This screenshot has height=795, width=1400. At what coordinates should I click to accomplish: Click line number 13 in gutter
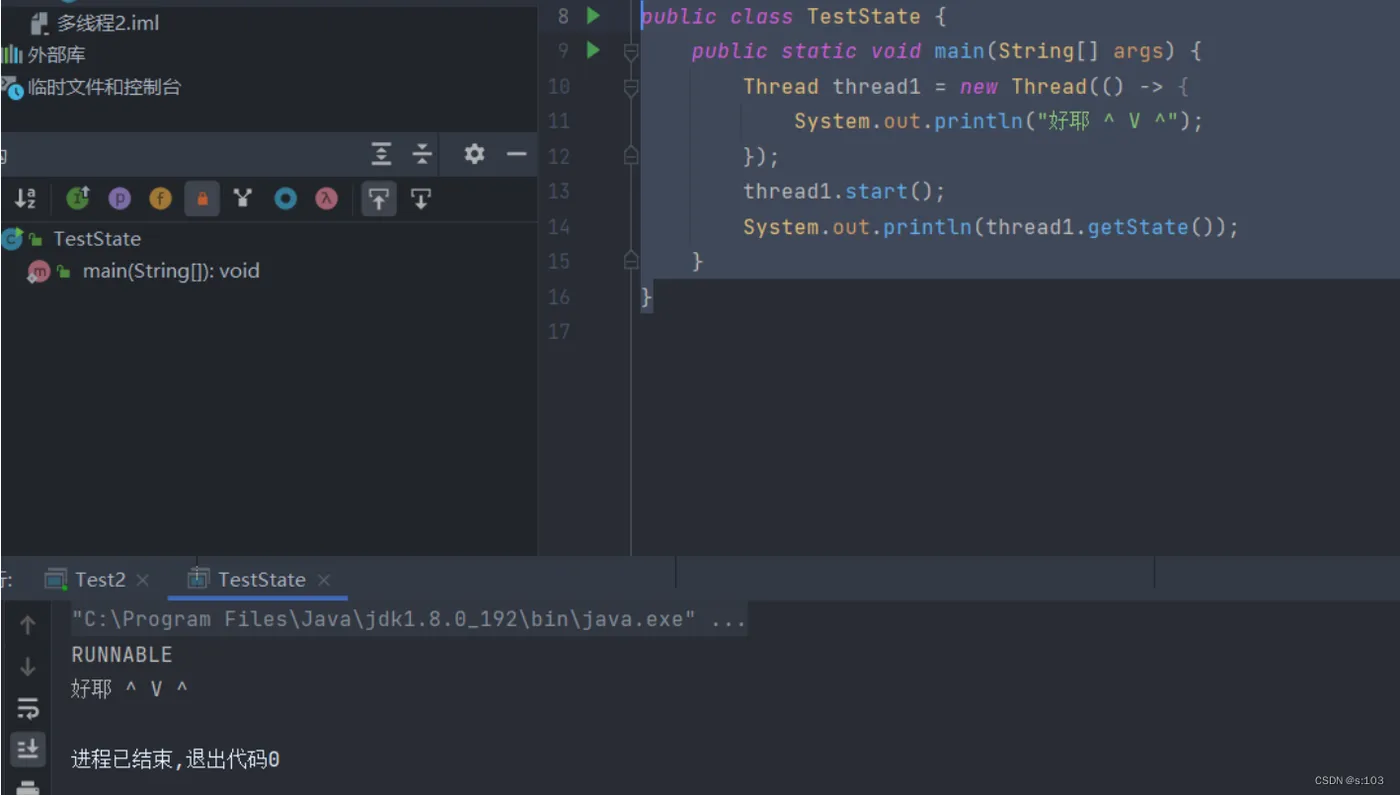(559, 191)
